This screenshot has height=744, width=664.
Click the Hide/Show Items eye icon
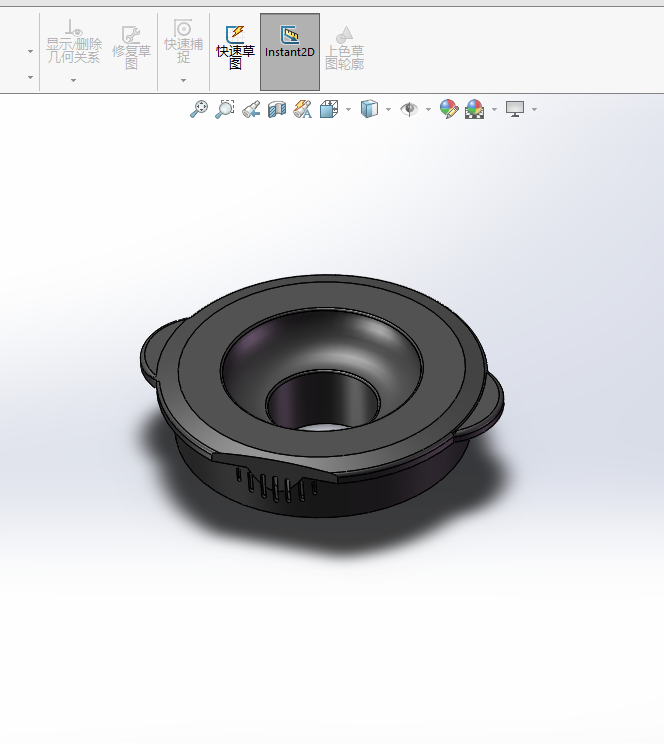pyautogui.click(x=409, y=109)
